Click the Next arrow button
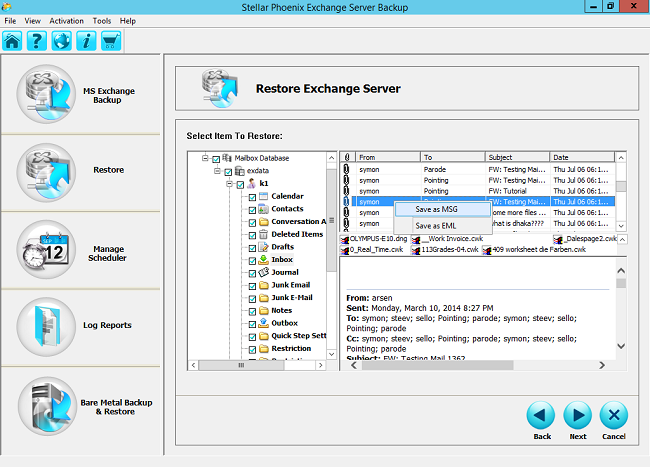Viewport: 650px width, 467px height. coord(577,415)
